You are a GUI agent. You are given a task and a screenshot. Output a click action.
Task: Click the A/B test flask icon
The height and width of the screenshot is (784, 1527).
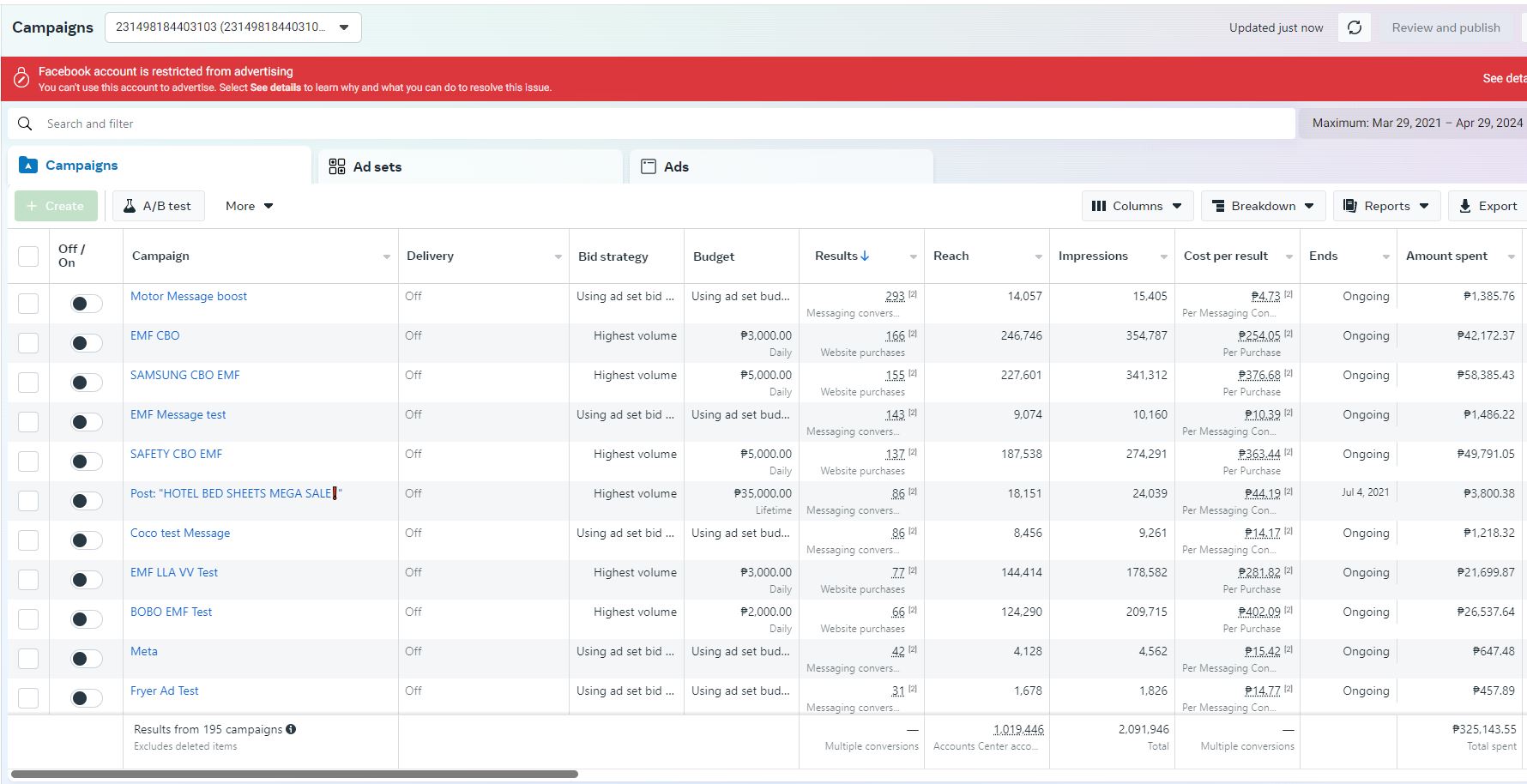pyautogui.click(x=130, y=206)
